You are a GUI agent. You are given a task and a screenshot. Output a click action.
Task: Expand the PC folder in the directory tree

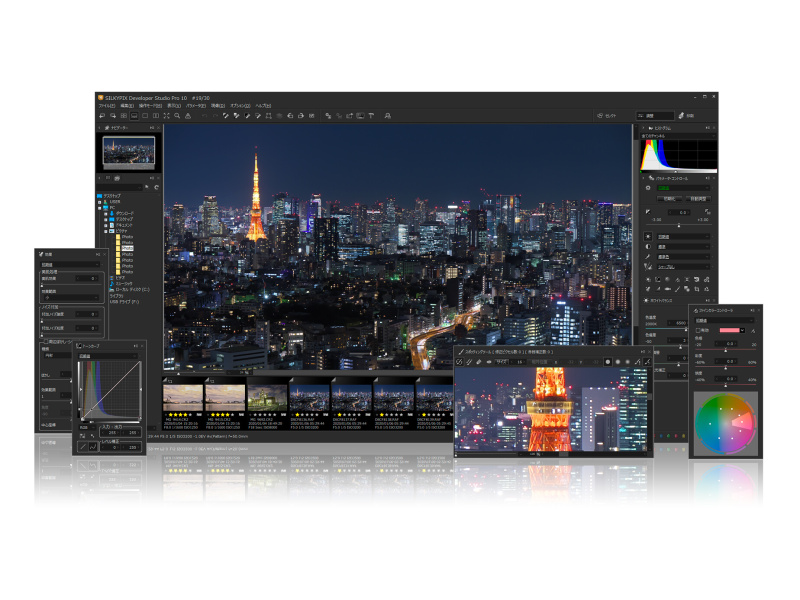[x=99, y=208]
